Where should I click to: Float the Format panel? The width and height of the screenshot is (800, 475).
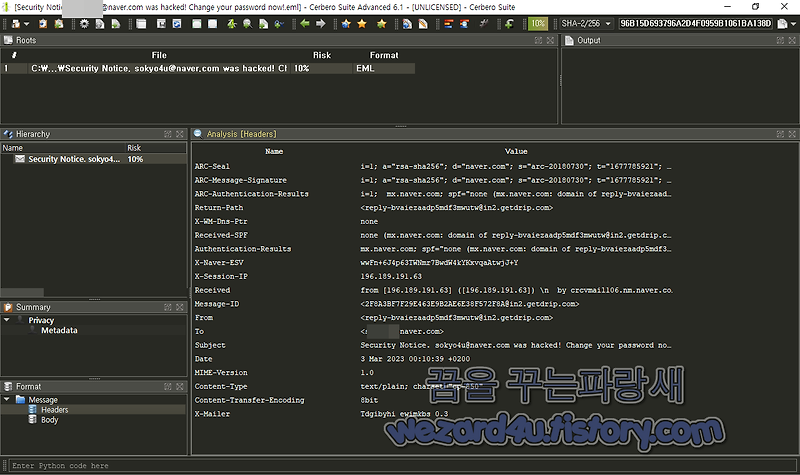tap(168, 387)
